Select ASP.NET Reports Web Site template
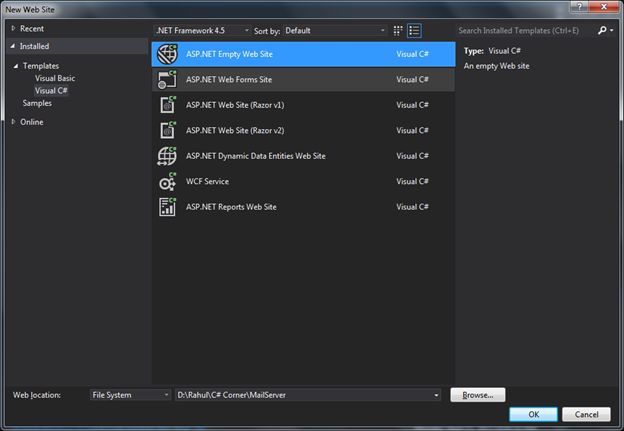624x431 pixels. pos(303,207)
